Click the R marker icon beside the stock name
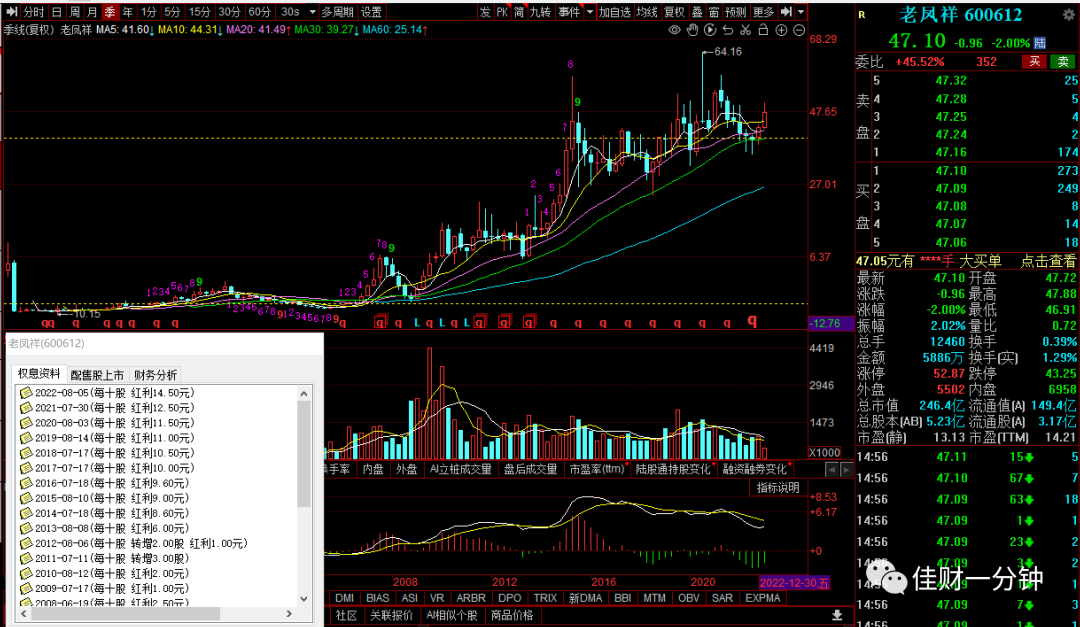 [862, 14]
